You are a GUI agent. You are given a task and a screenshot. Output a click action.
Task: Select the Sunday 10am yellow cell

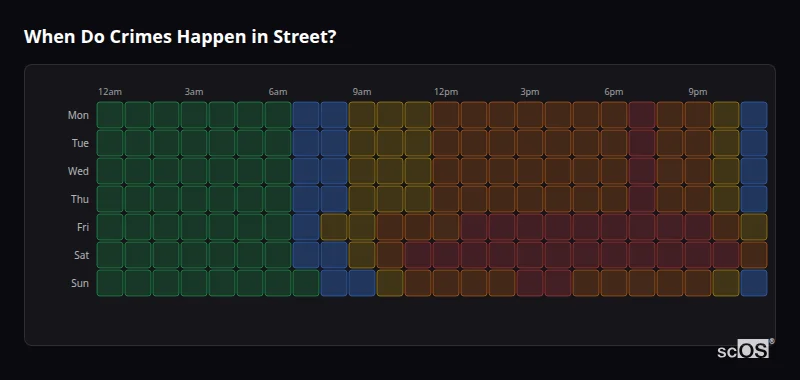pos(390,283)
